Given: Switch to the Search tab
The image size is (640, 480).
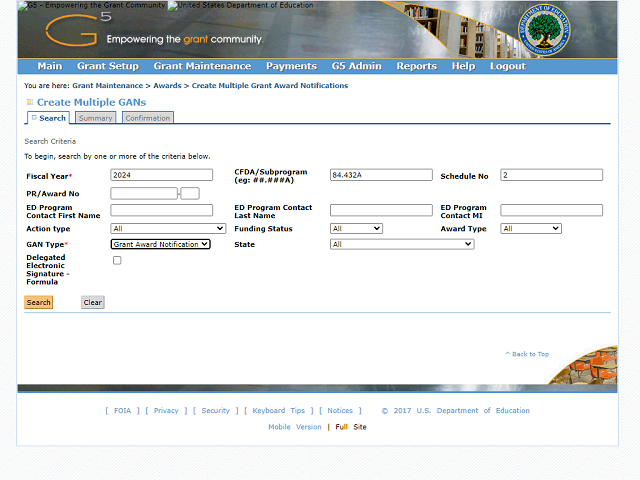Looking at the screenshot, I should [49, 118].
